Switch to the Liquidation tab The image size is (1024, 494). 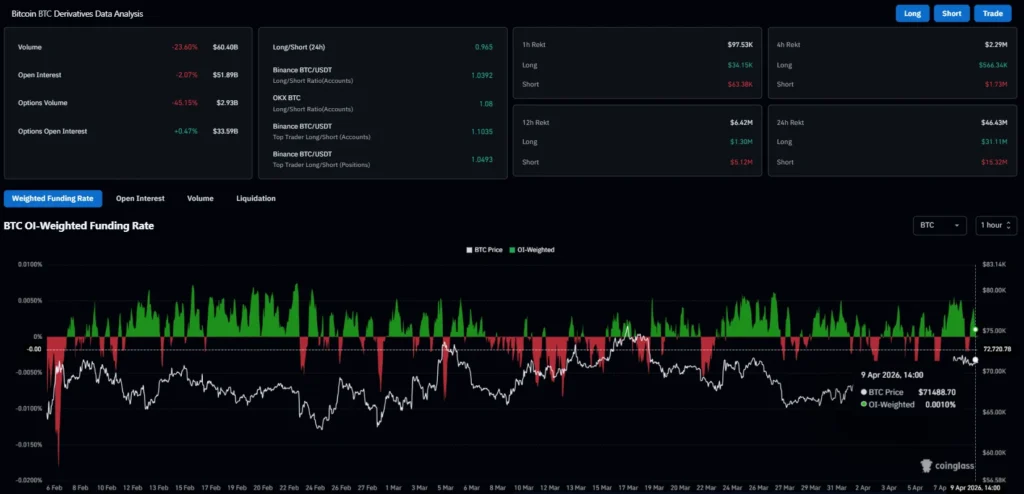click(x=256, y=198)
